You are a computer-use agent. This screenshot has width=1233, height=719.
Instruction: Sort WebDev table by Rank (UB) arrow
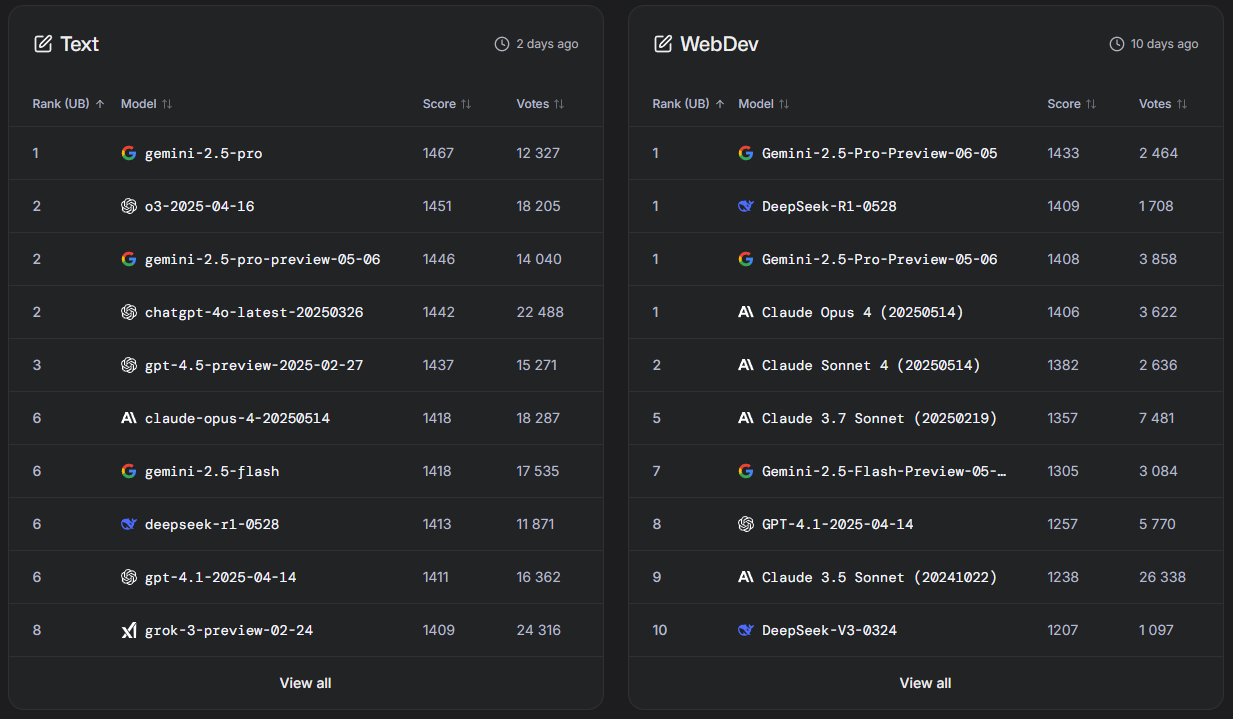coord(720,104)
